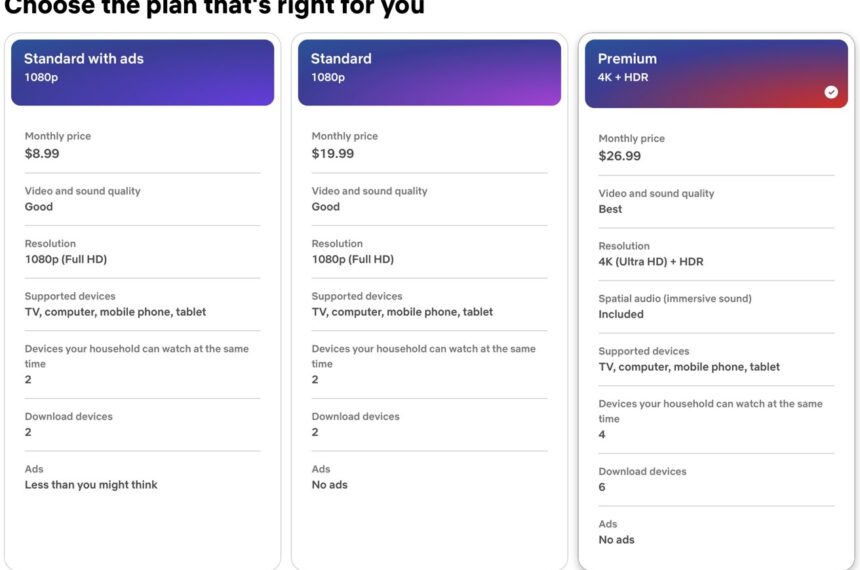860x570 pixels.
Task: Click the 'Best' video quality on Premium
Action: 610,209
